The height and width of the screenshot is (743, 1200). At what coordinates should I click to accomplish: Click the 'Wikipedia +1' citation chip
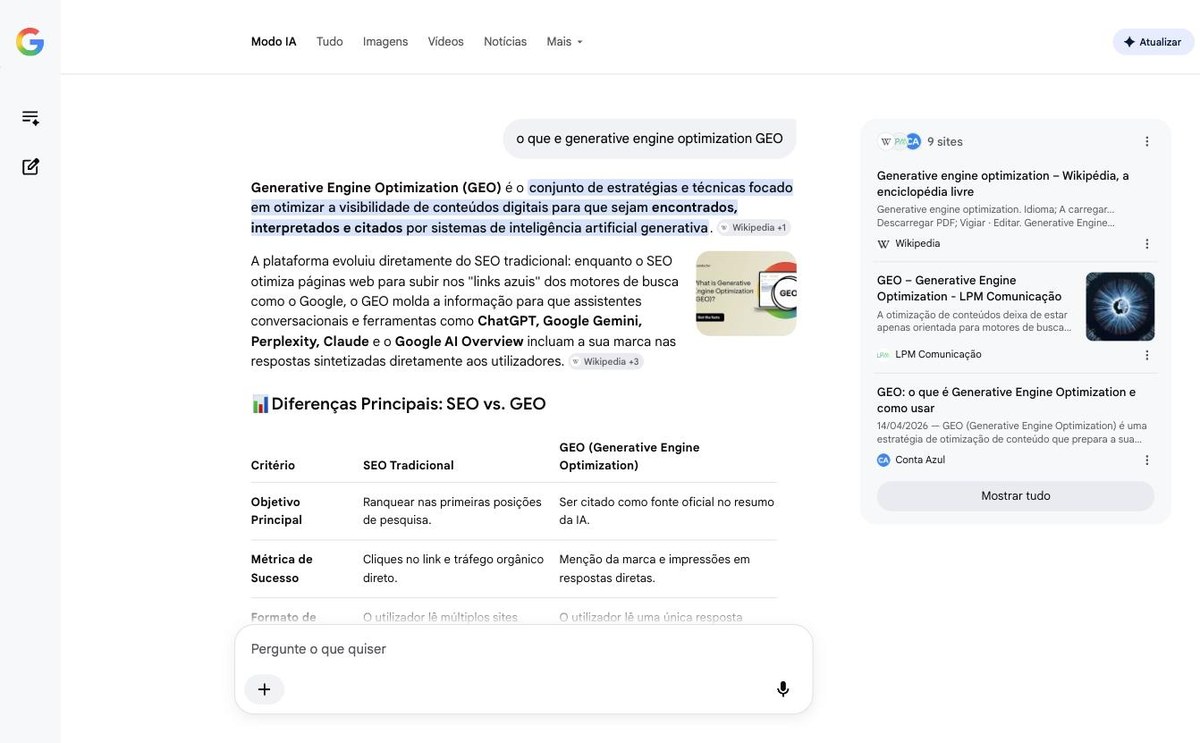pyautogui.click(x=753, y=228)
